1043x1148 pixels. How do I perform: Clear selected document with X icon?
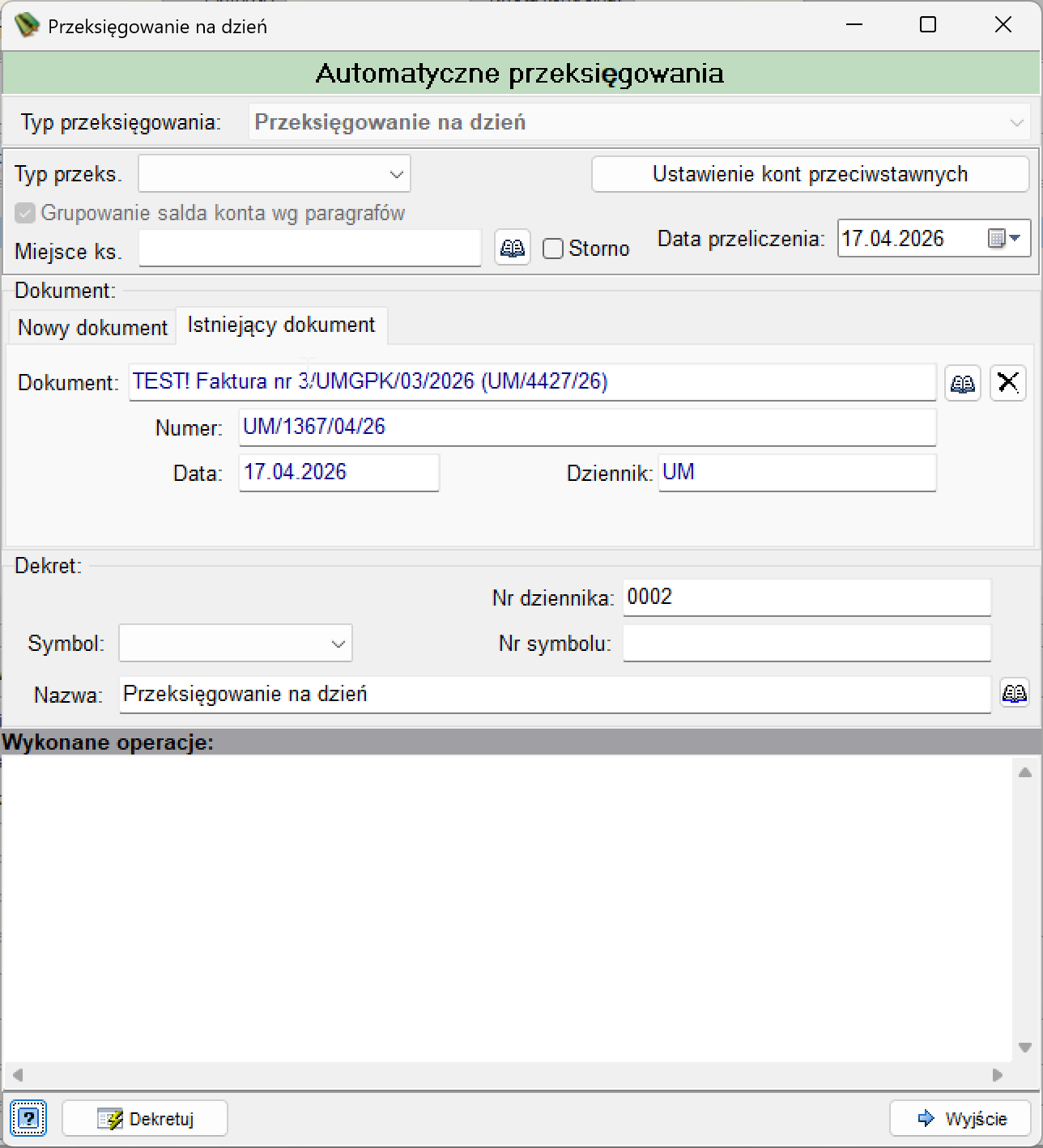[x=1008, y=382]
